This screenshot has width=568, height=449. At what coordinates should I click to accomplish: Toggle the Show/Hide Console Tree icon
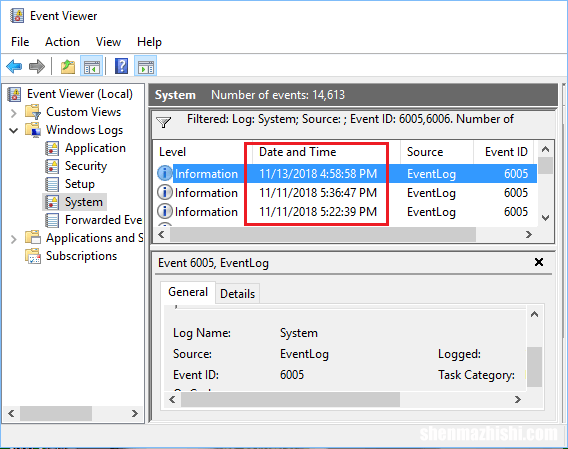pos(91,67)
